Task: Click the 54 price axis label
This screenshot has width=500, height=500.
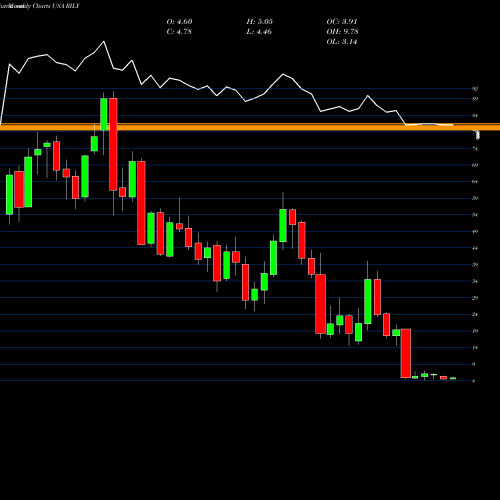Action: (475, 215)
